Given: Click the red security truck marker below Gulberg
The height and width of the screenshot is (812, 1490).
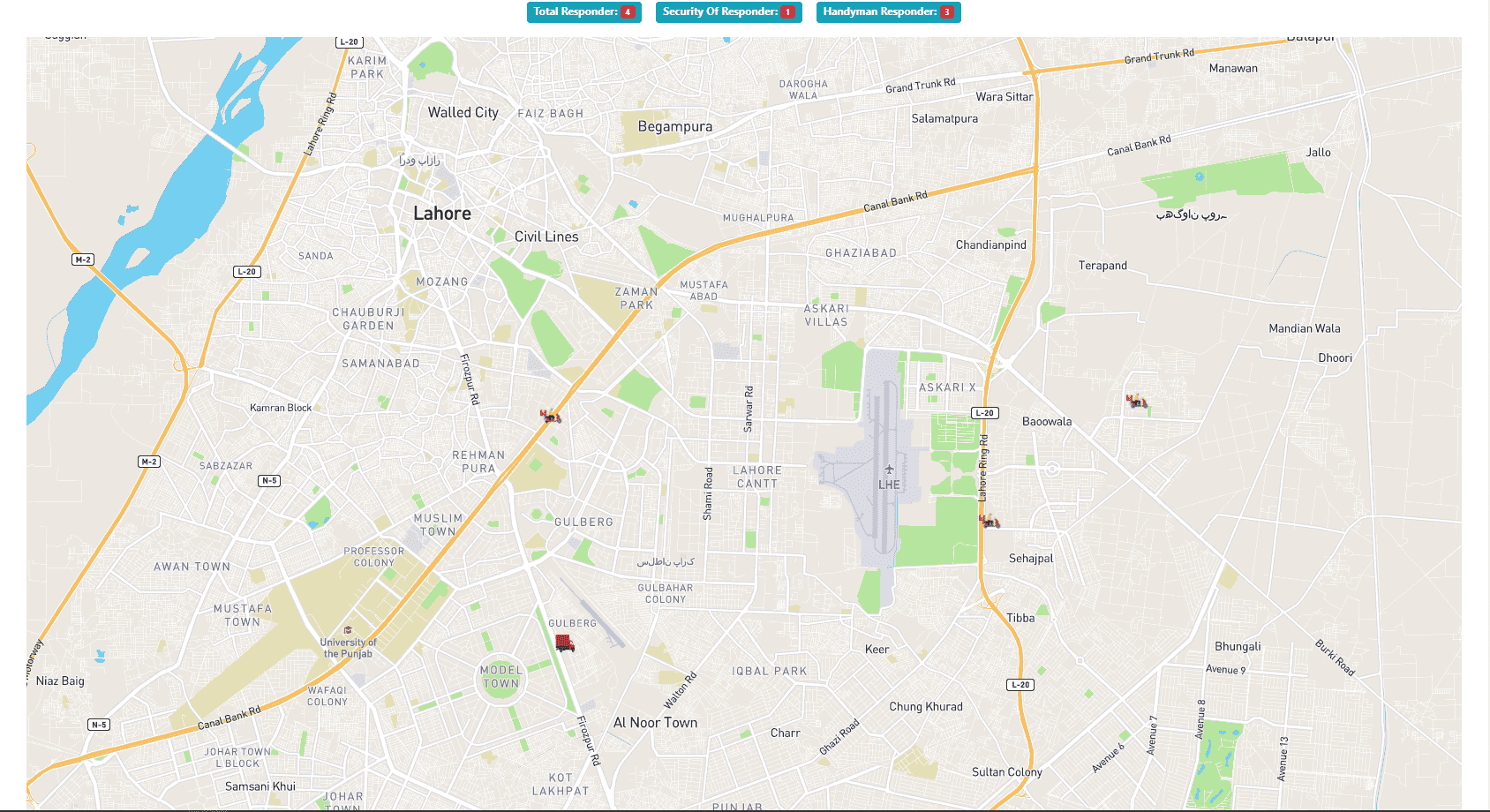Looking at the screenshot, I should [x=565, y=643].
